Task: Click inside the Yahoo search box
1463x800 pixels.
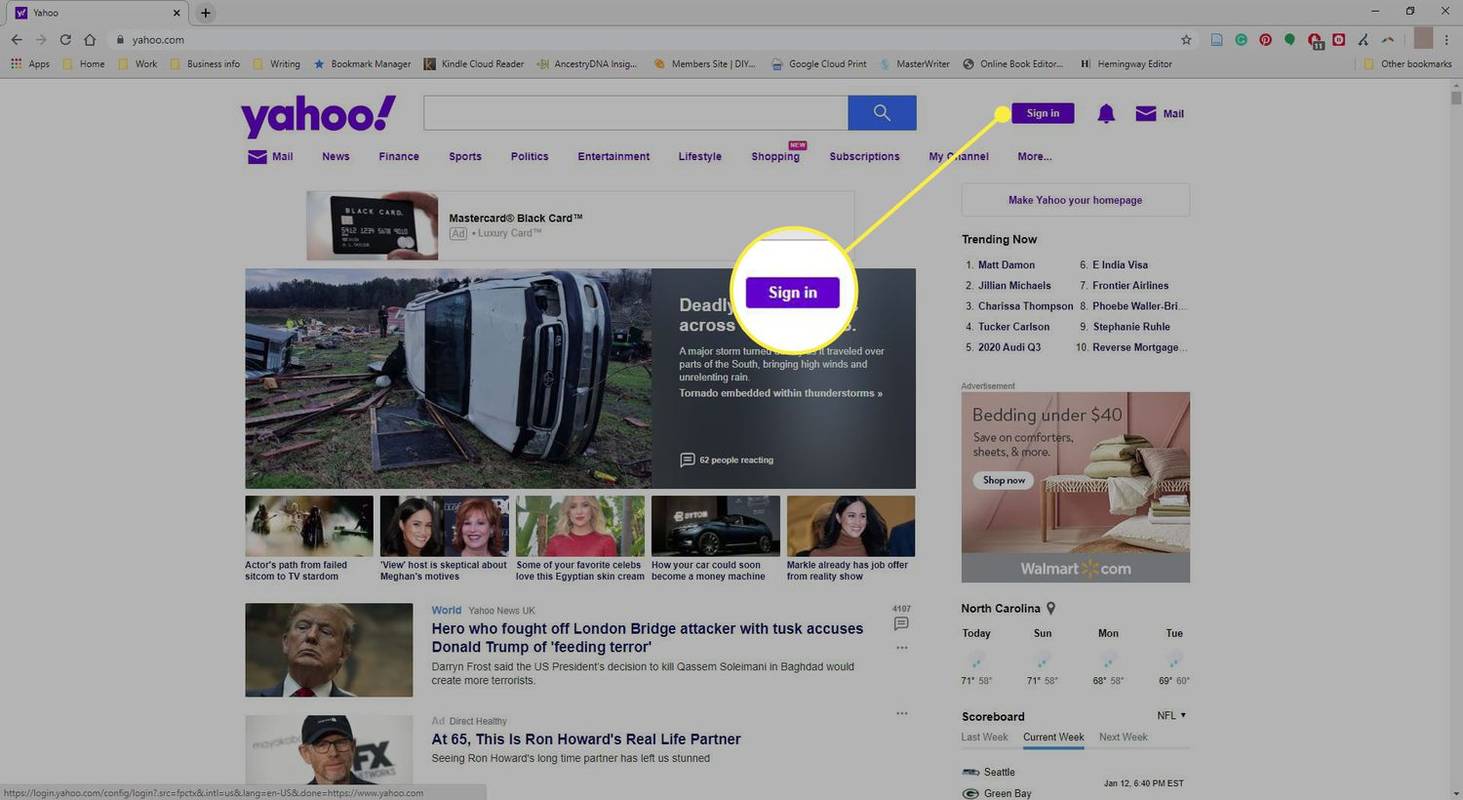Action: [636, 113]
